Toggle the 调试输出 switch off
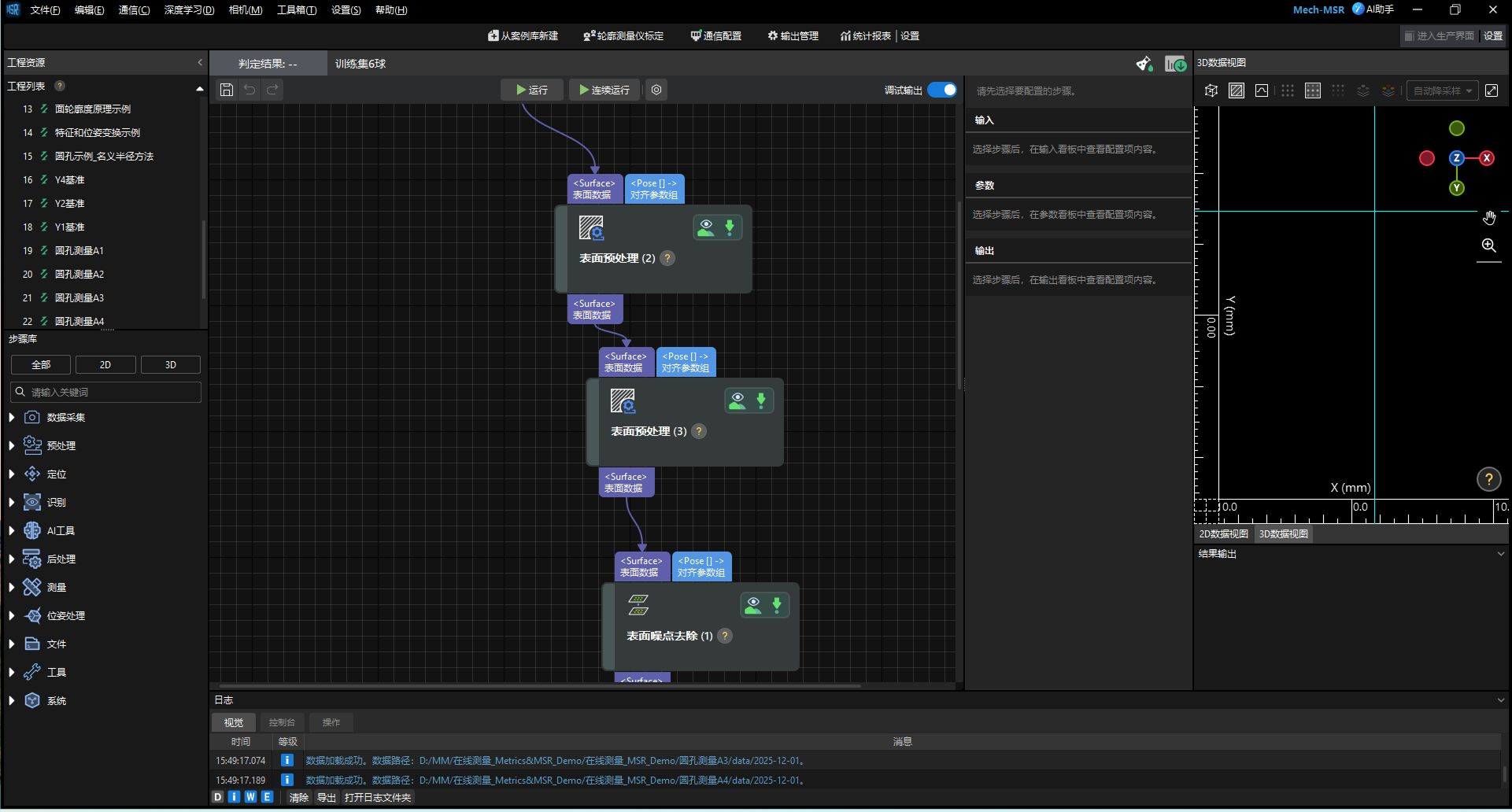The image size is (1512, 812). click(941, 90)
